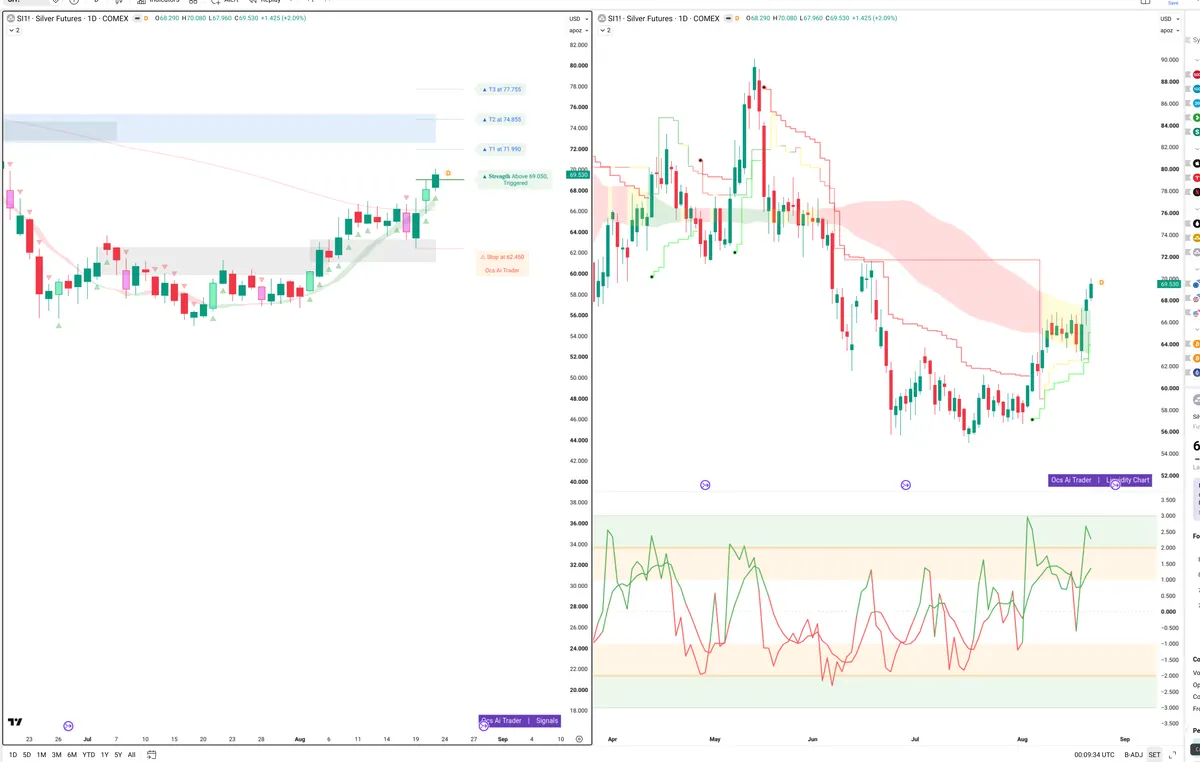Select the YTD time range
The height and width of the screenshot is (762, 1200).
pyautogui.click(x=89, y=754)
